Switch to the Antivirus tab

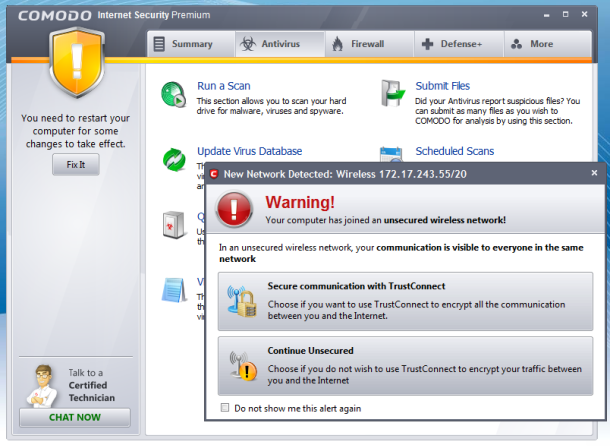click(280, 44)
